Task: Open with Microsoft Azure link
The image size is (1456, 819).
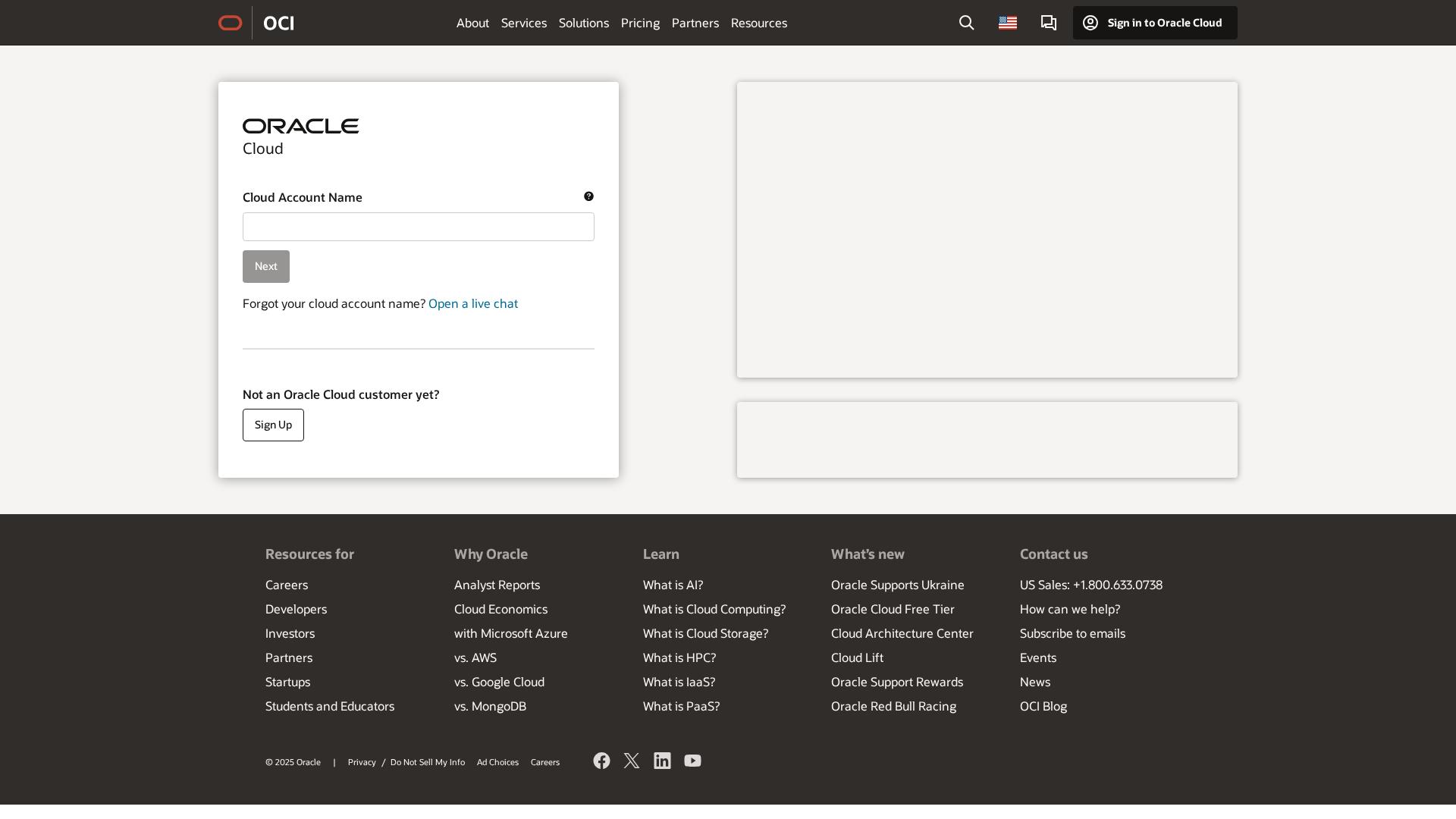Action: [511, 633]
